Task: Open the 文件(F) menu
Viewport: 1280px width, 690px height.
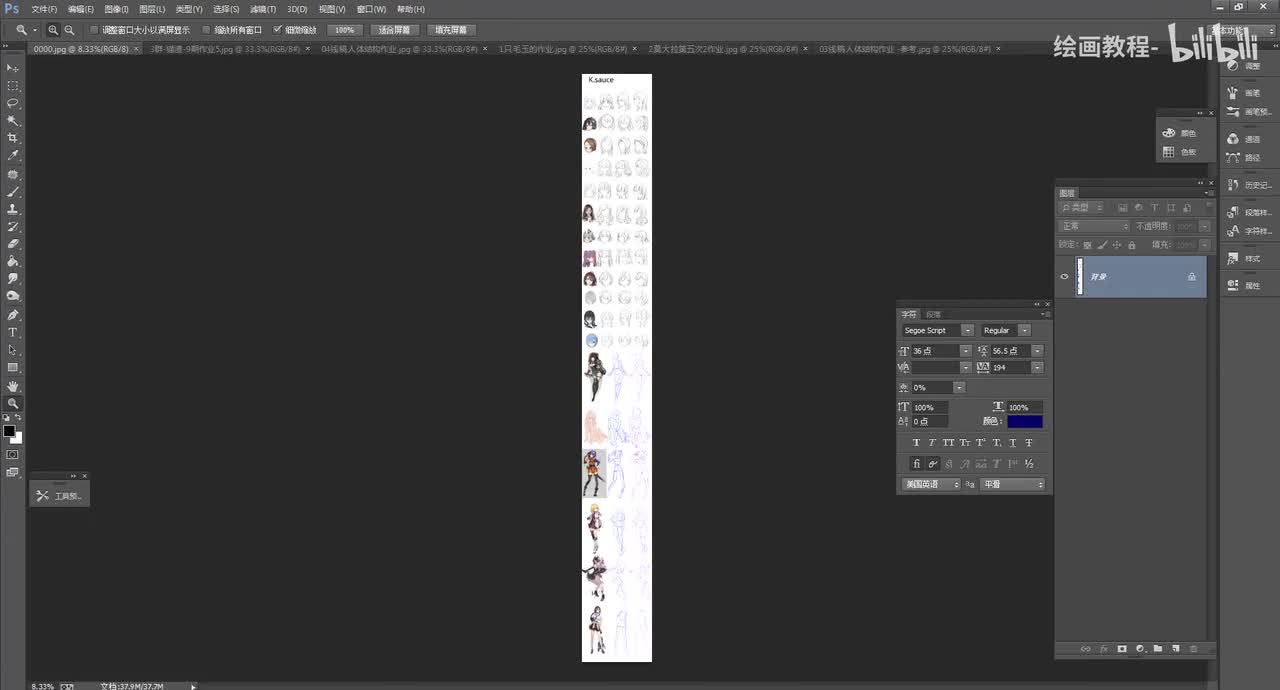Action: pos(44,9)
